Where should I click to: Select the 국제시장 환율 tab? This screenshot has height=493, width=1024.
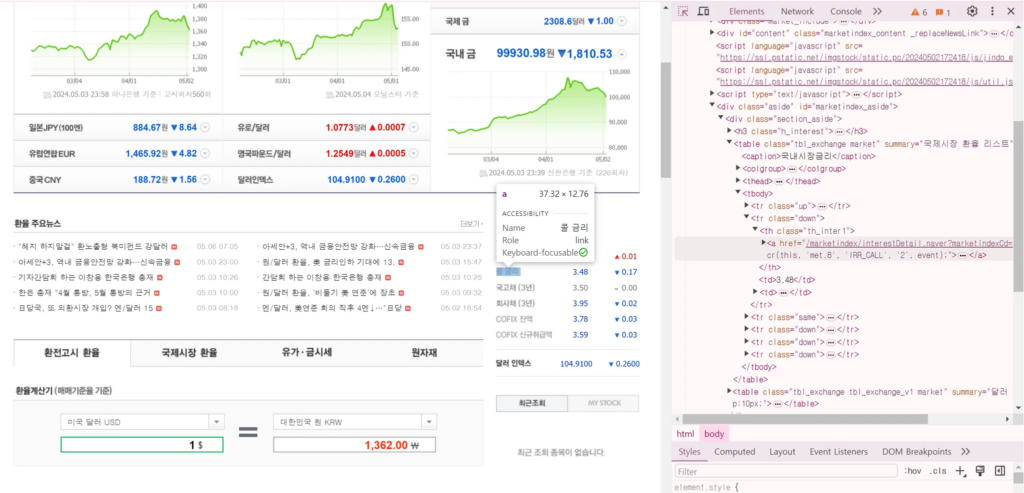[x=189, y=353]
